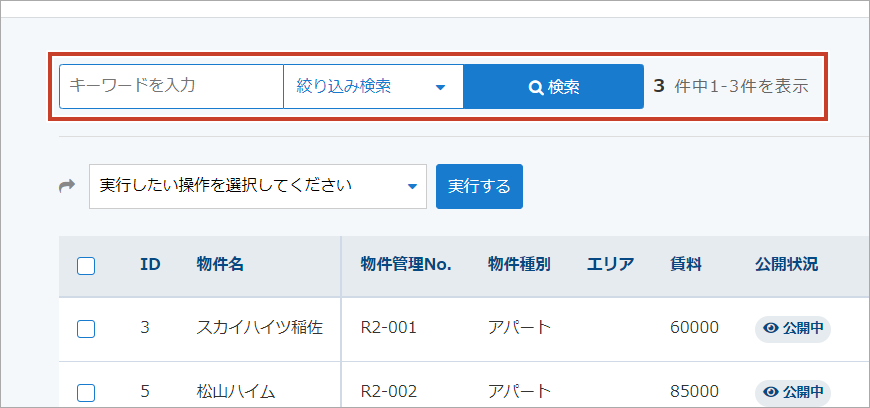Click the arrow on bulk action selector
This screenshot has width=870, height=408.
tap(412, 187)
